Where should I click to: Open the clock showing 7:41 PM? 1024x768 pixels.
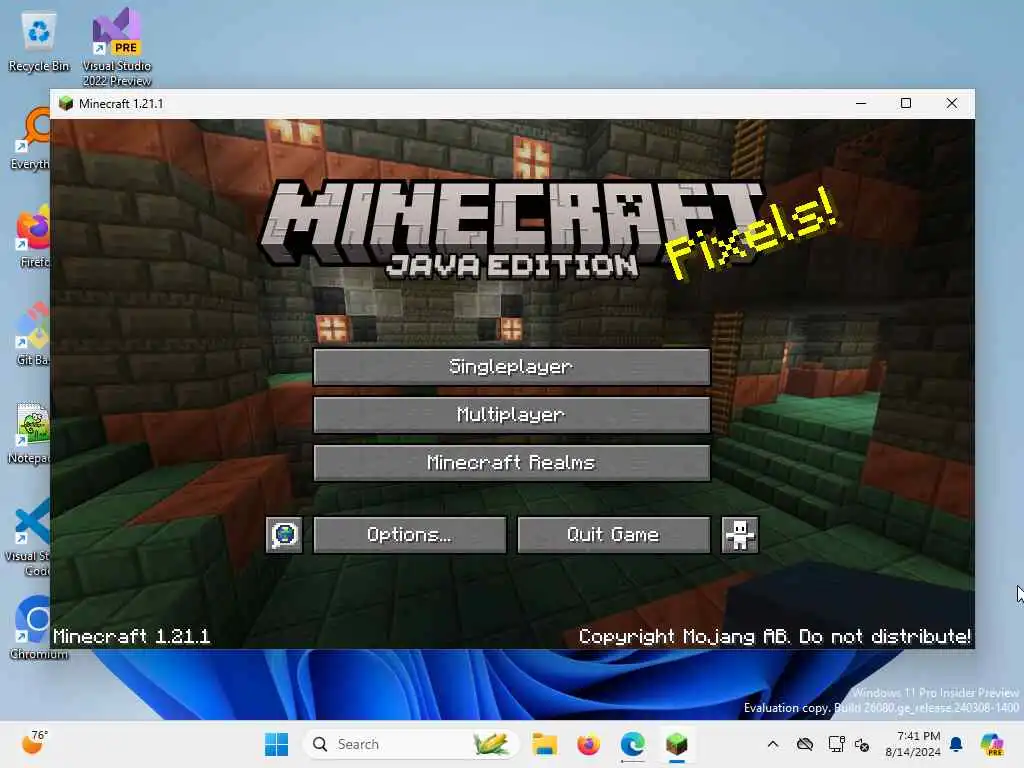[x=913, y=744]
